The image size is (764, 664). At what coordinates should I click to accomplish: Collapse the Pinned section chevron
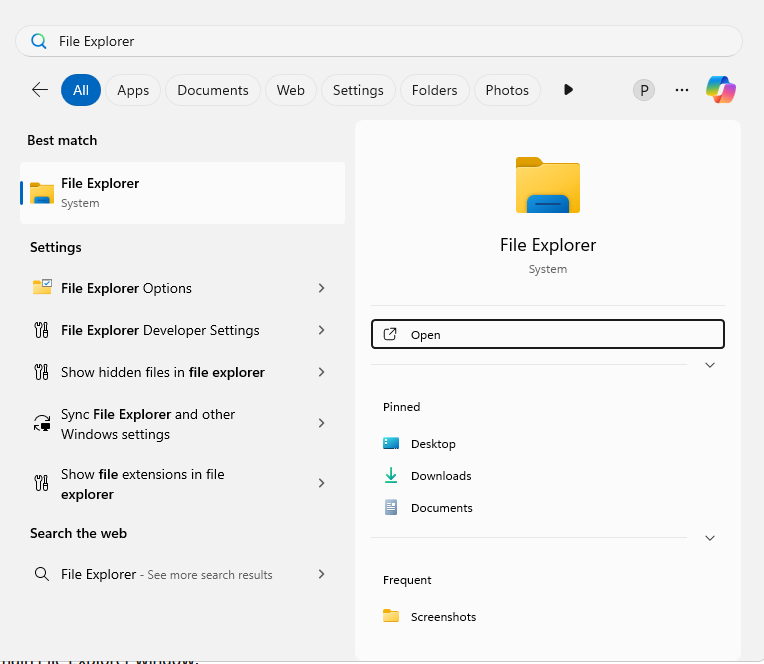(710, 538)
